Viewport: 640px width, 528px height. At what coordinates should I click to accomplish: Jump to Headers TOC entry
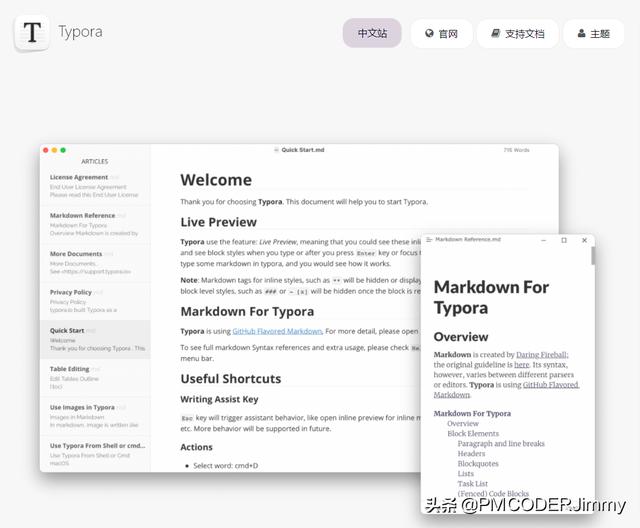pos(471,454)
